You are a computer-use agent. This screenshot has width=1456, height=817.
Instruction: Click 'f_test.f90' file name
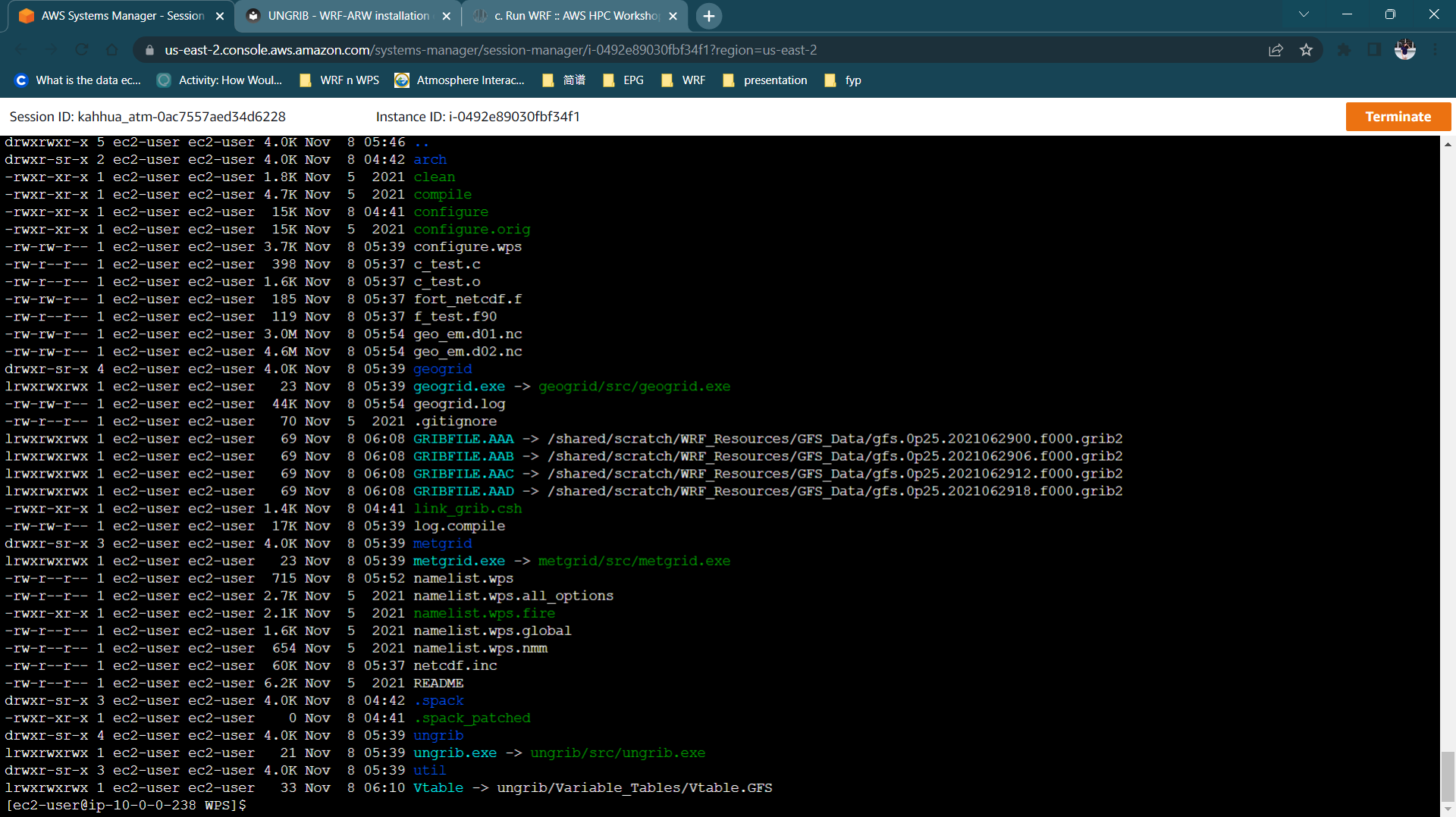coord(455,317)
